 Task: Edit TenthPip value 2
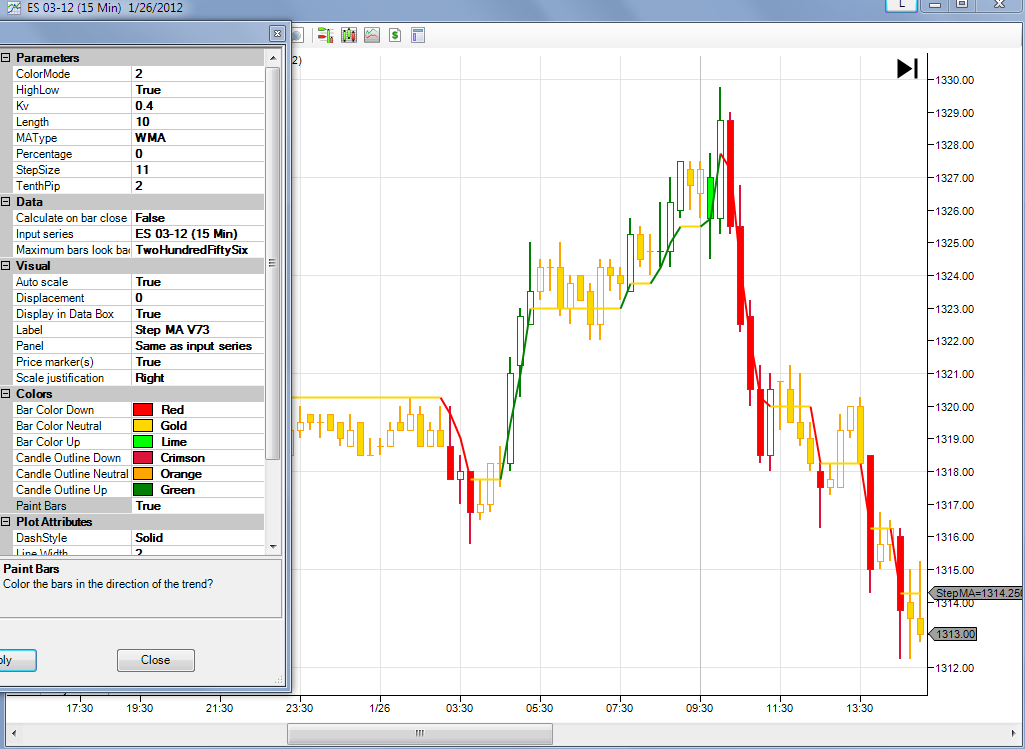point(198,186)
